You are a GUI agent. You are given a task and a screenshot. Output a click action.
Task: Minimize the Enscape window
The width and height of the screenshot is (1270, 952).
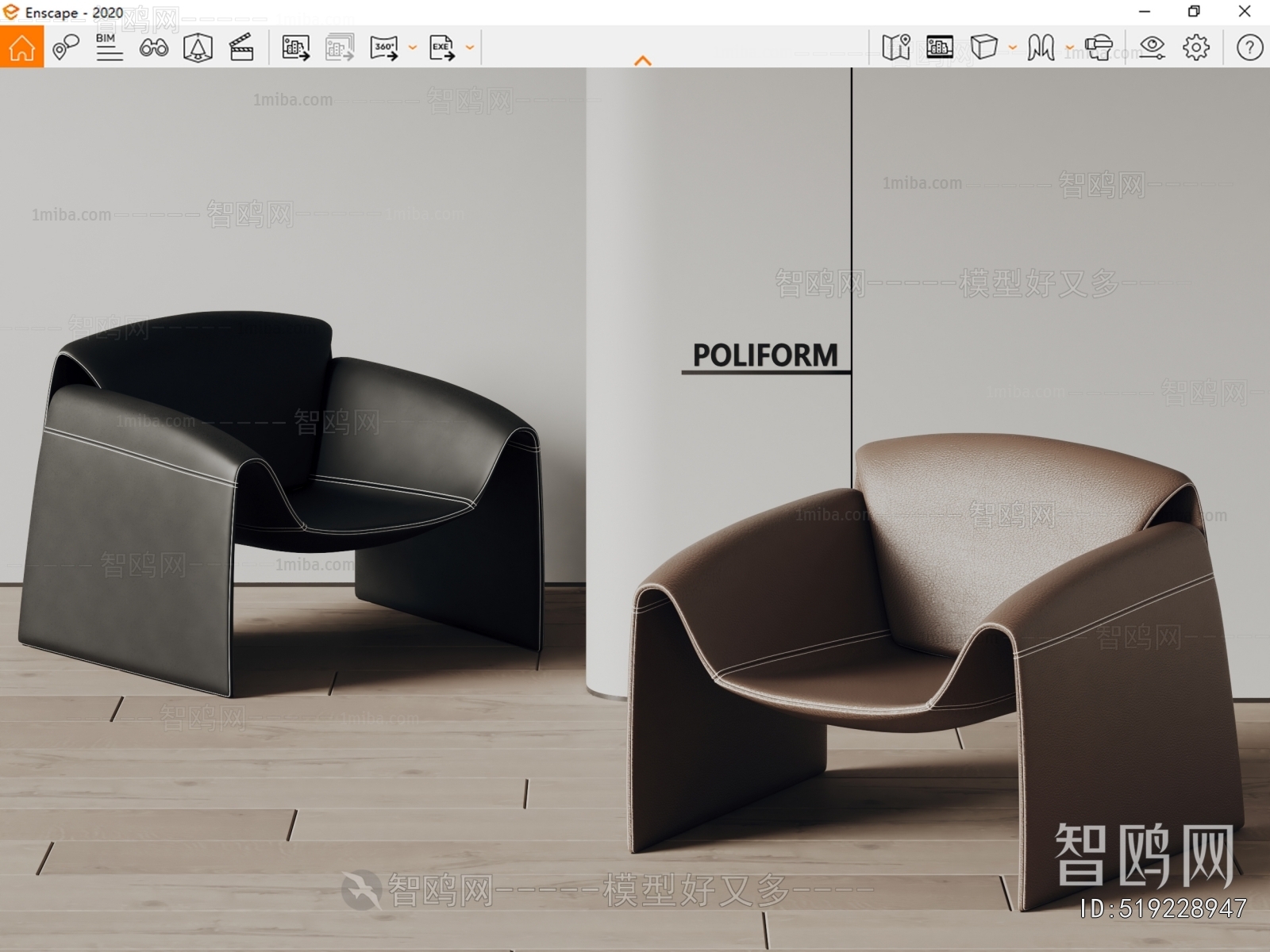point(1145,11)
